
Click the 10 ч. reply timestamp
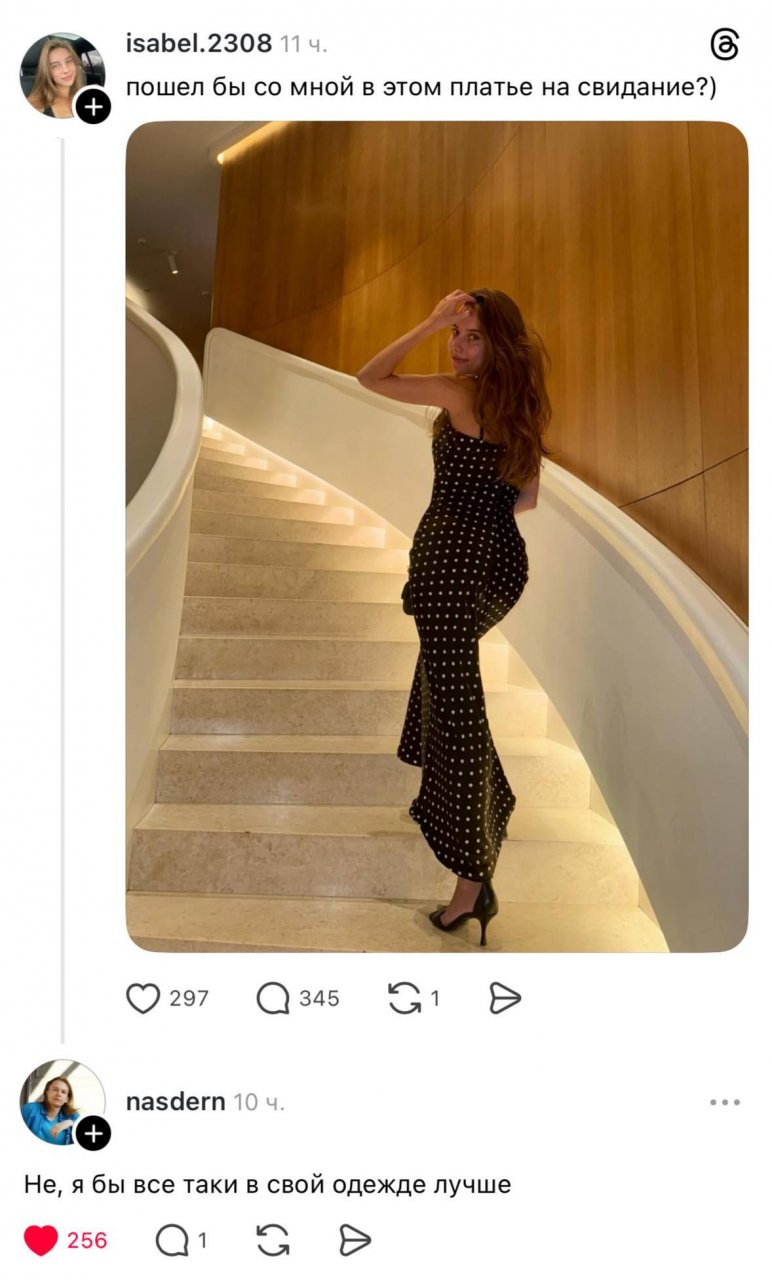point(259,1102)
